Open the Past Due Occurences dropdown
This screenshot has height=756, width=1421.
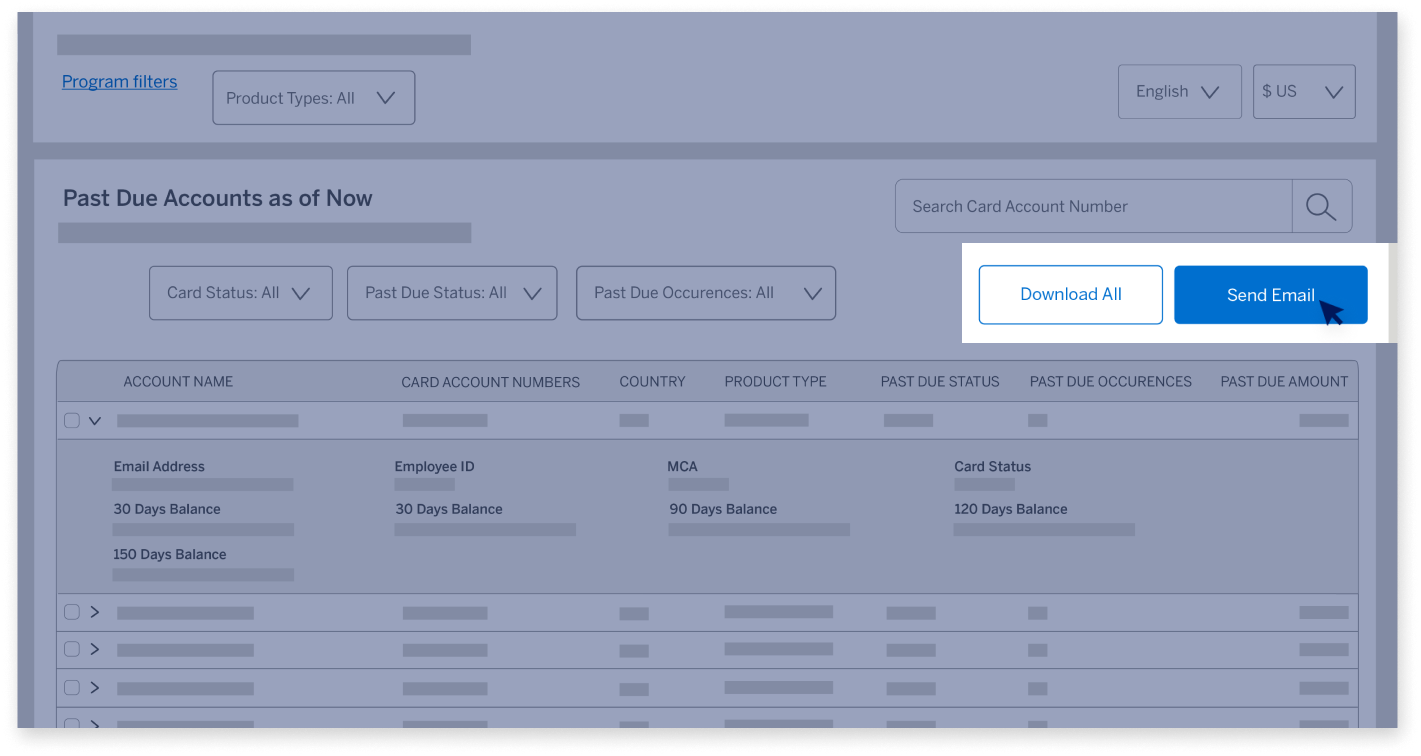click(706, 292)
